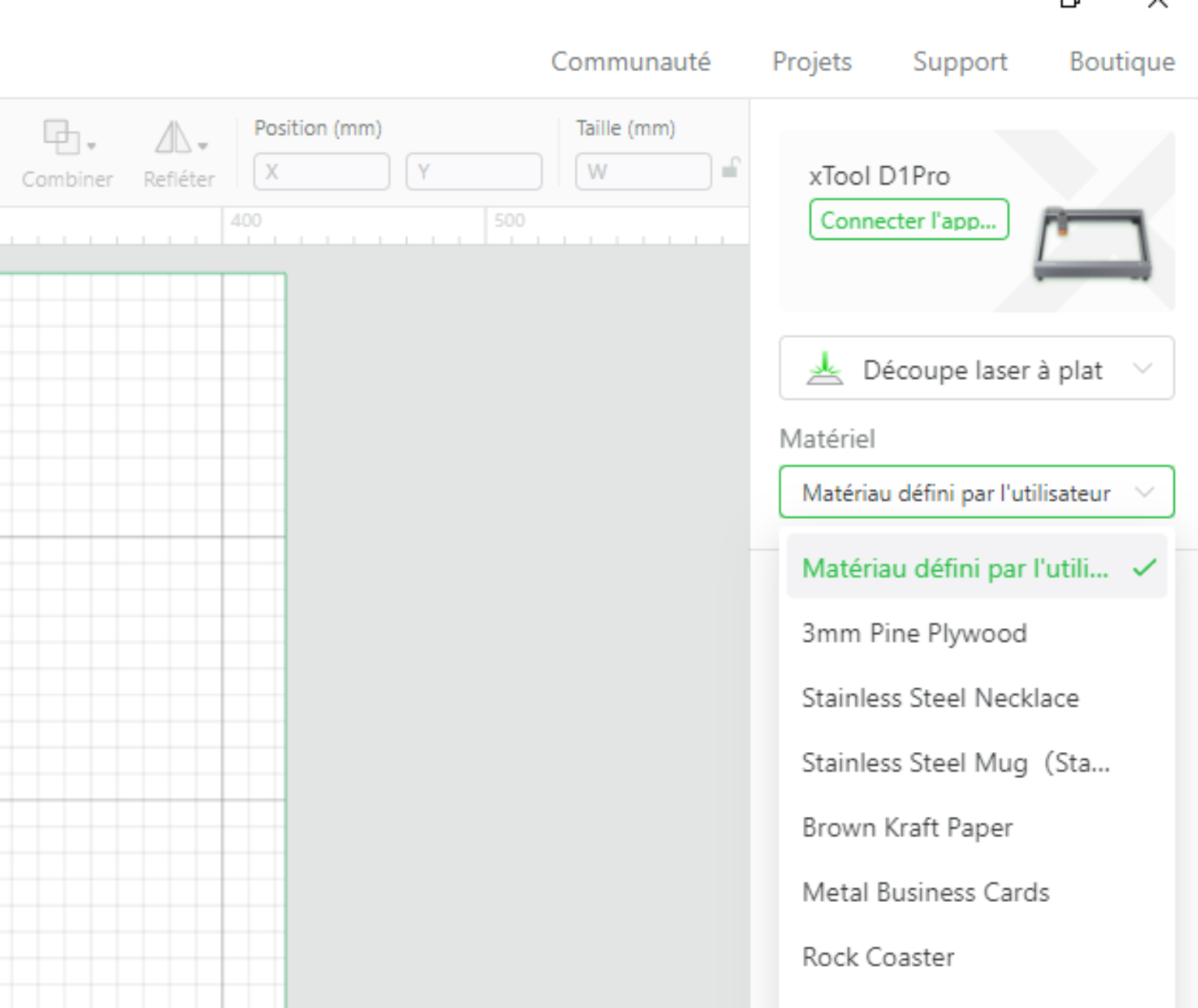Visit the Boutique store
This screenshot has height=1008, width=1198.
1121,62
